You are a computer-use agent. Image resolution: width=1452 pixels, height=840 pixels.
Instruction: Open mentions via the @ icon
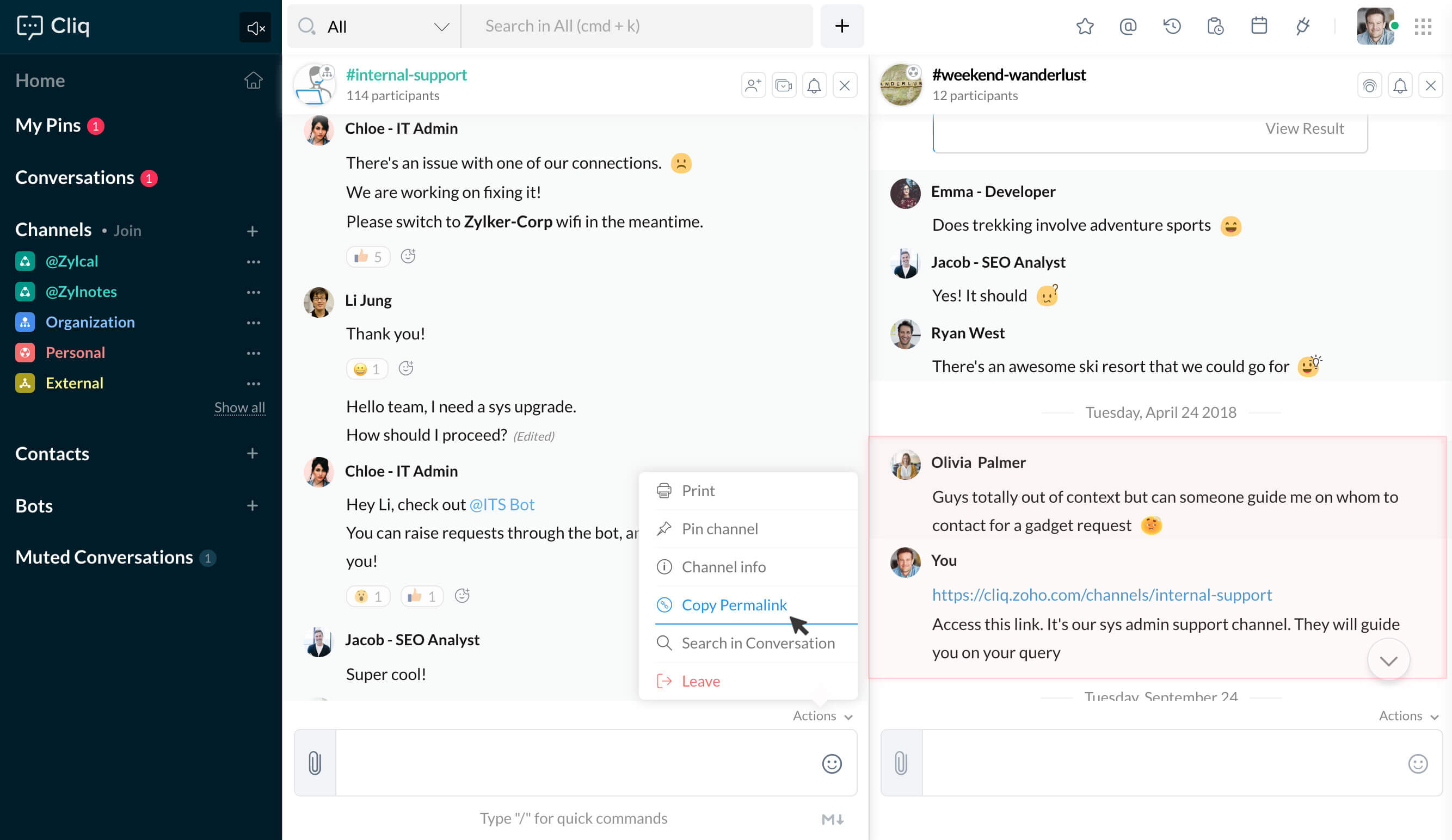(1128, 26)
